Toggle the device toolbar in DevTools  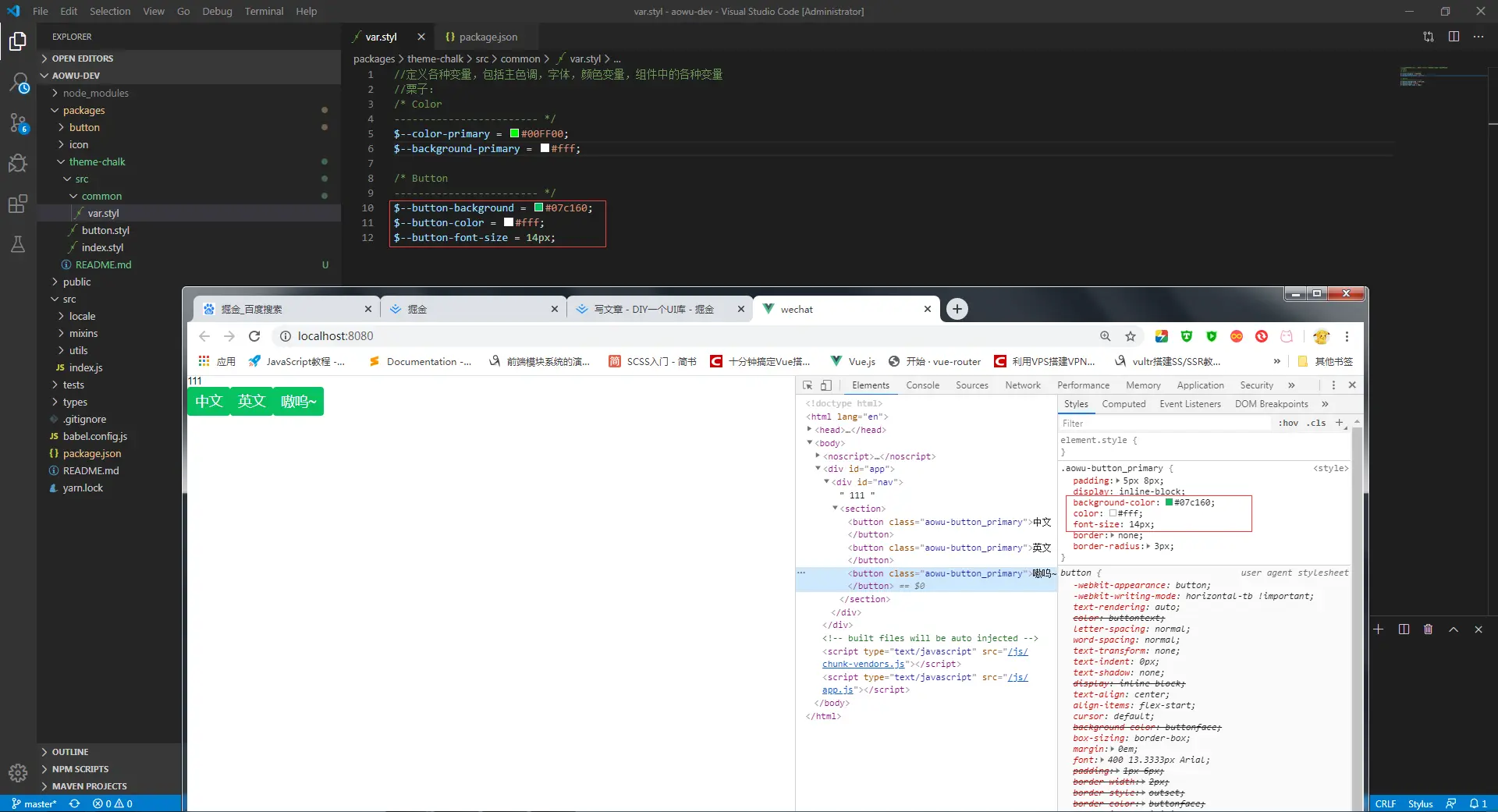pos(825,385)
